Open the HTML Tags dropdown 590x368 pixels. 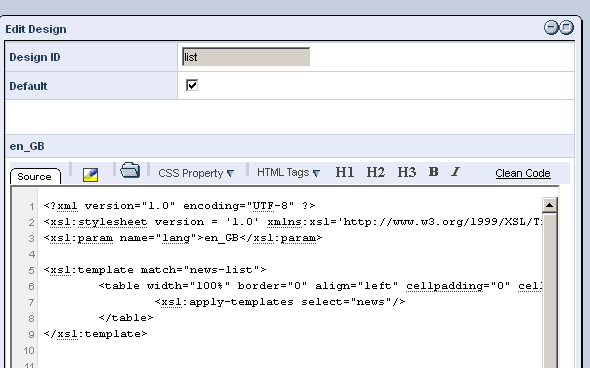[289, 172]
